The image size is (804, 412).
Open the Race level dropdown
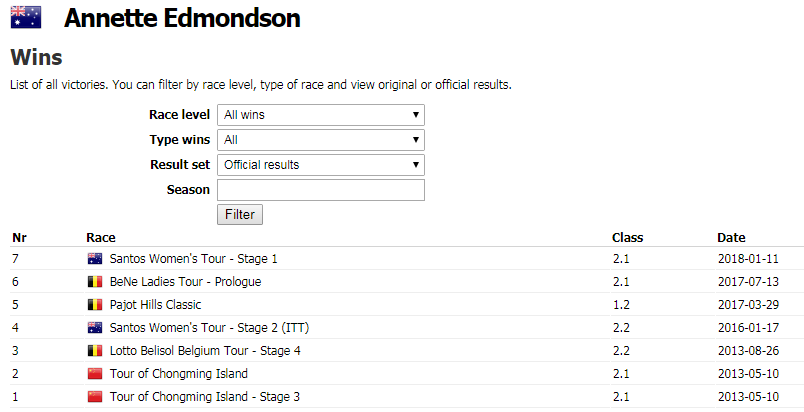(x=321, y=115)
